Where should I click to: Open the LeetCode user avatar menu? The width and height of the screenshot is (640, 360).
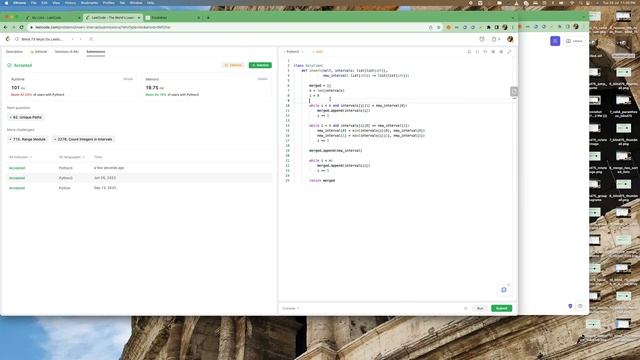coord(510,39)
